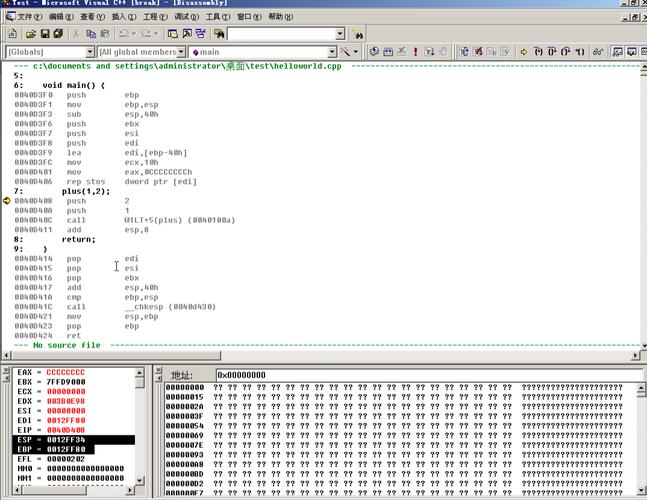Click the EAX register value CCCCCCCC
The image size is (647, 500).
(x=66, y=372)
